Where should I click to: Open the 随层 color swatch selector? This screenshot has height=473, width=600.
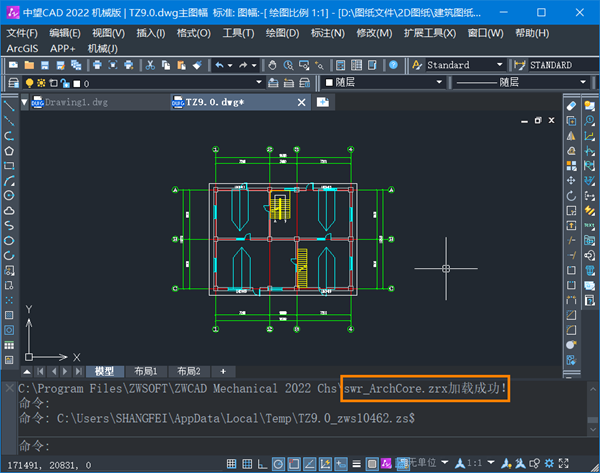pos(384,82)
